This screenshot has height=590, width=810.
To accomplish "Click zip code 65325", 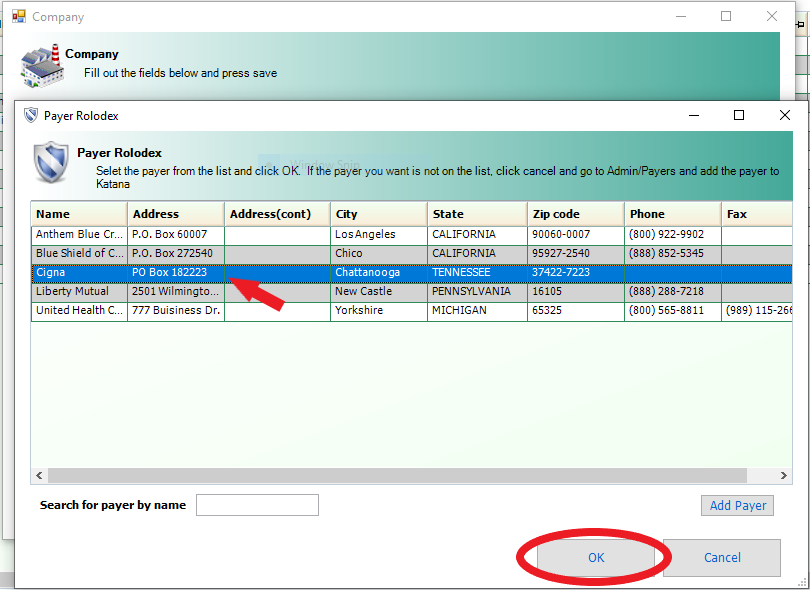I will [576, 310].
